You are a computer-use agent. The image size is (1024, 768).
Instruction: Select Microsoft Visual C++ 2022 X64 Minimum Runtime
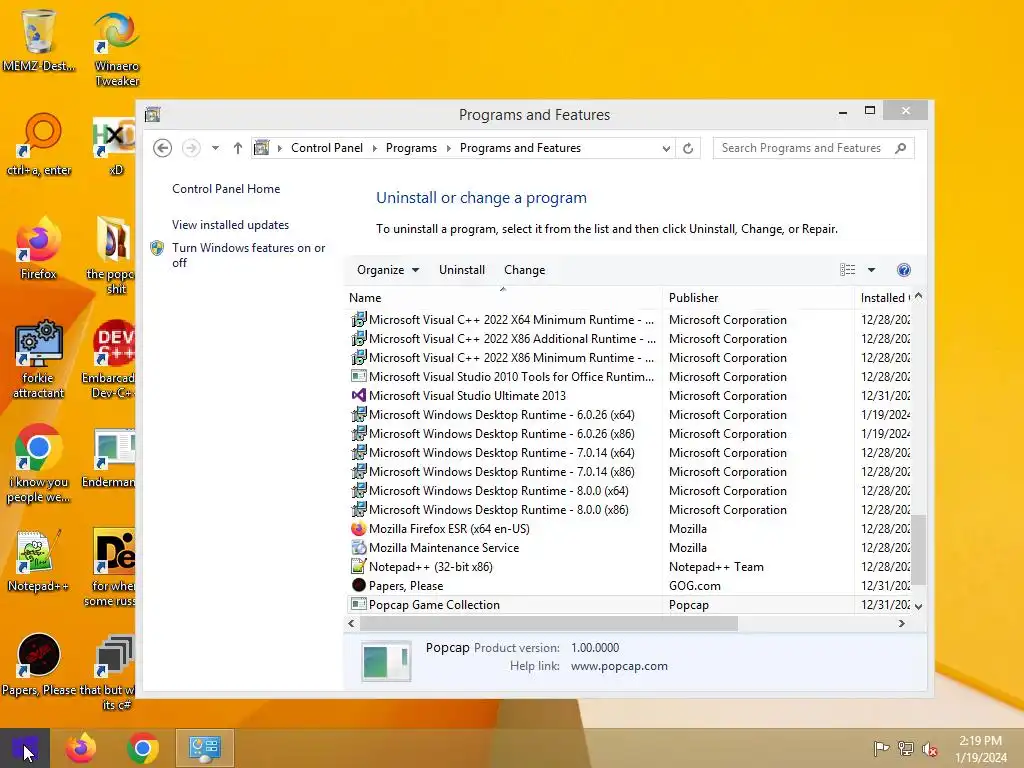click(630, 320)
